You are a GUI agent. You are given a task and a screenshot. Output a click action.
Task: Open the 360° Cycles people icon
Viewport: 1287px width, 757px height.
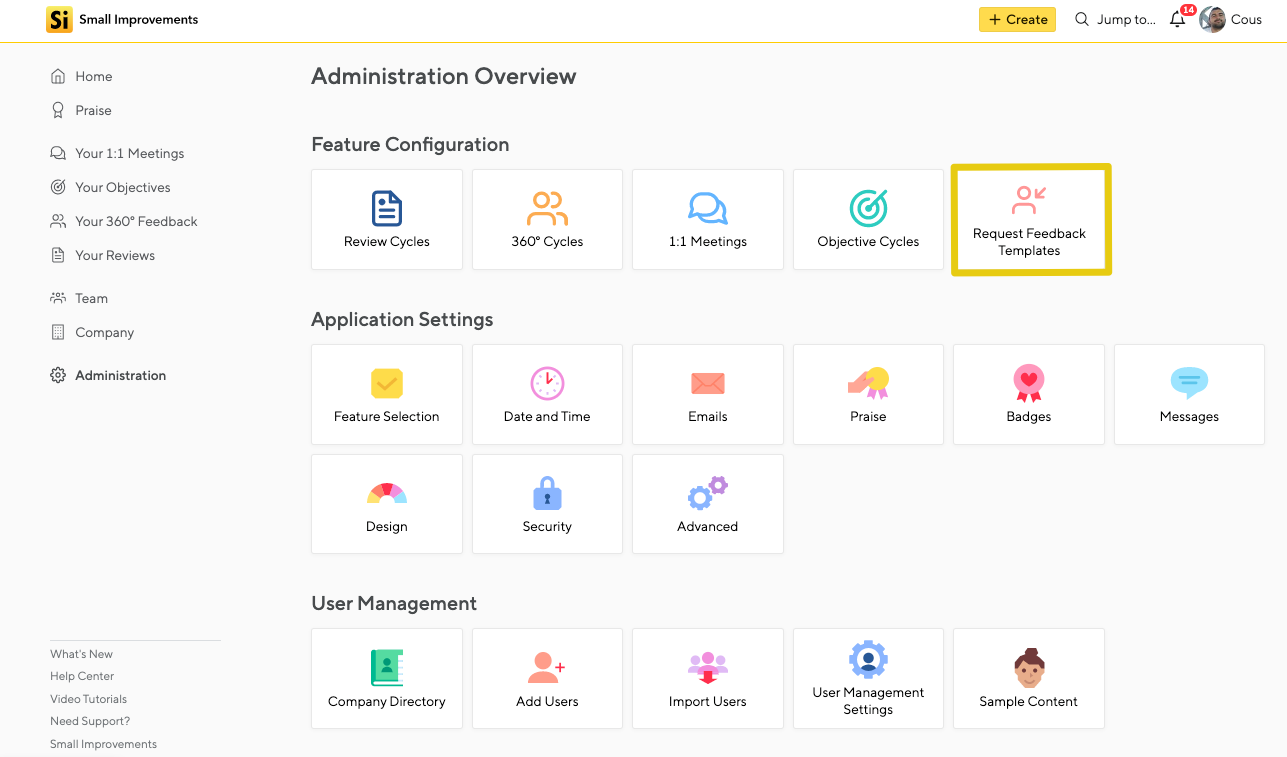(x=547, y=209)
